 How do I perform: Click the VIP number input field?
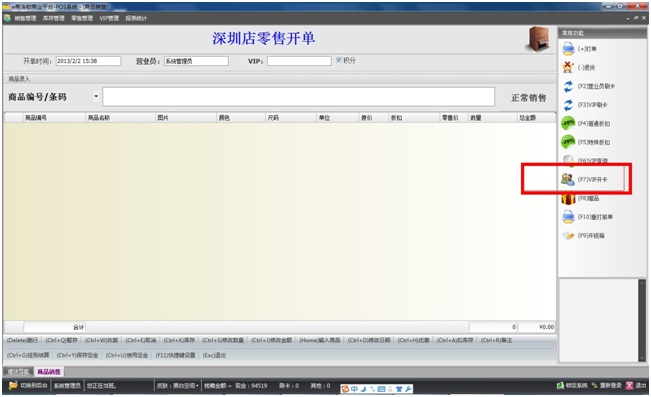pos(299,61)
